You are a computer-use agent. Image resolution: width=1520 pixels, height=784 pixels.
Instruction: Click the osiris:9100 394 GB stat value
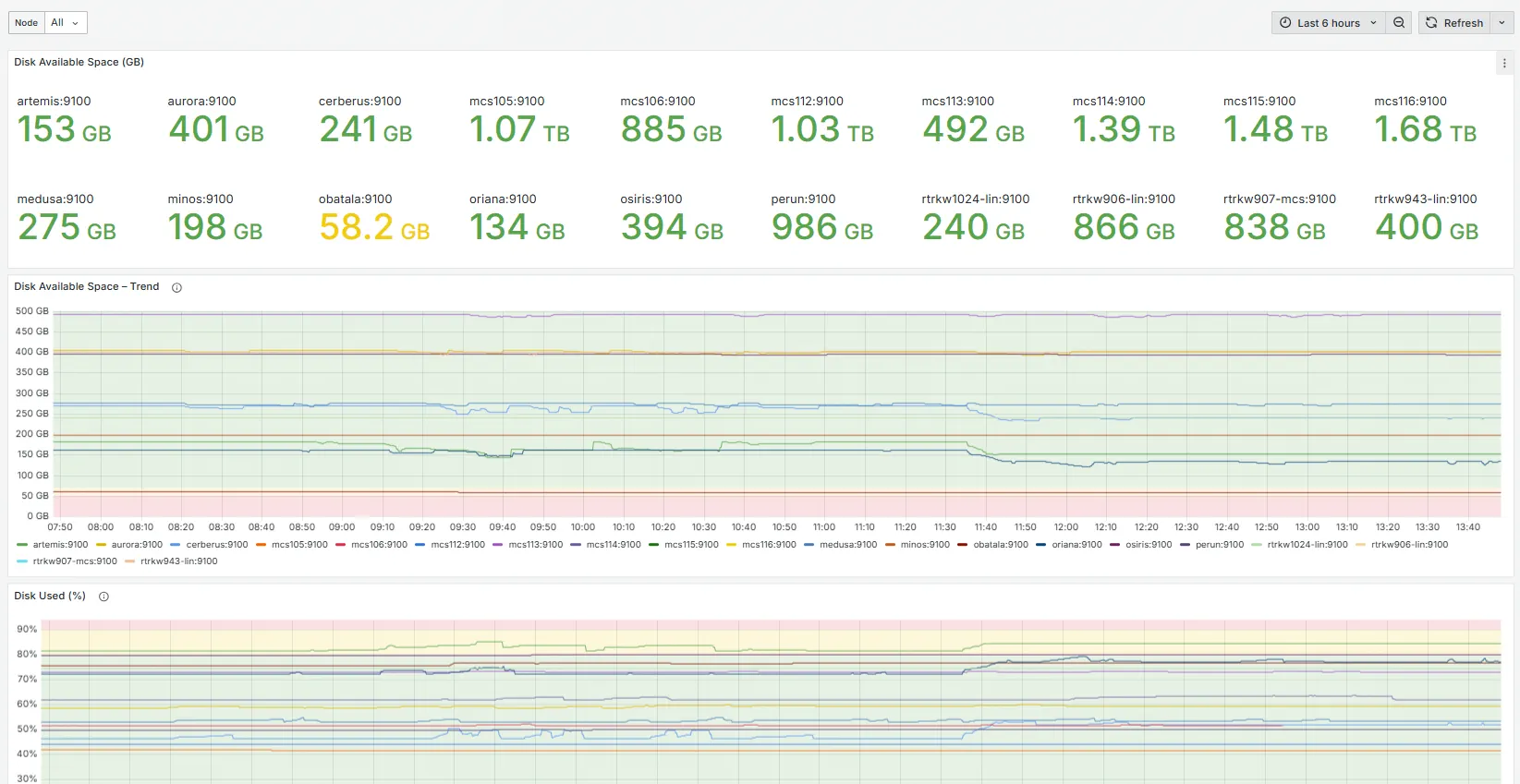(x=672, y=227)
